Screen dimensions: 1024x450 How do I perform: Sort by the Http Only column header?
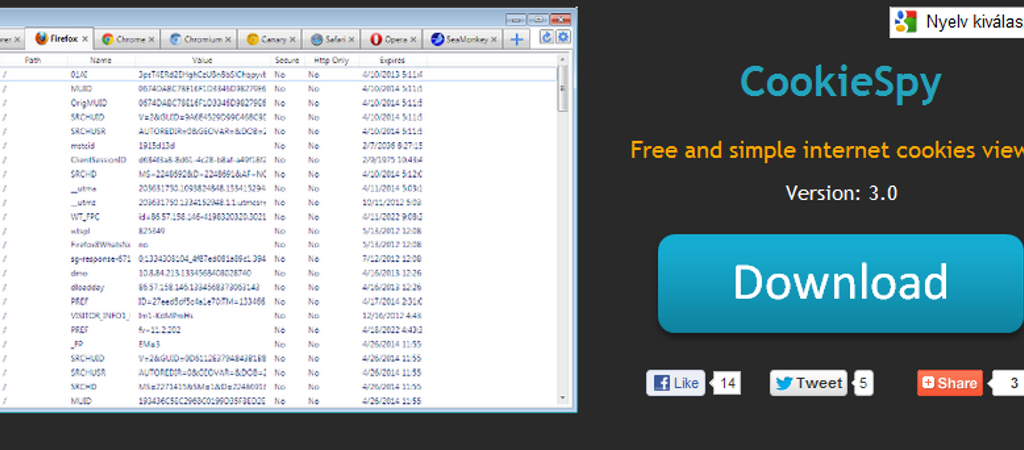tap(331, 60)
